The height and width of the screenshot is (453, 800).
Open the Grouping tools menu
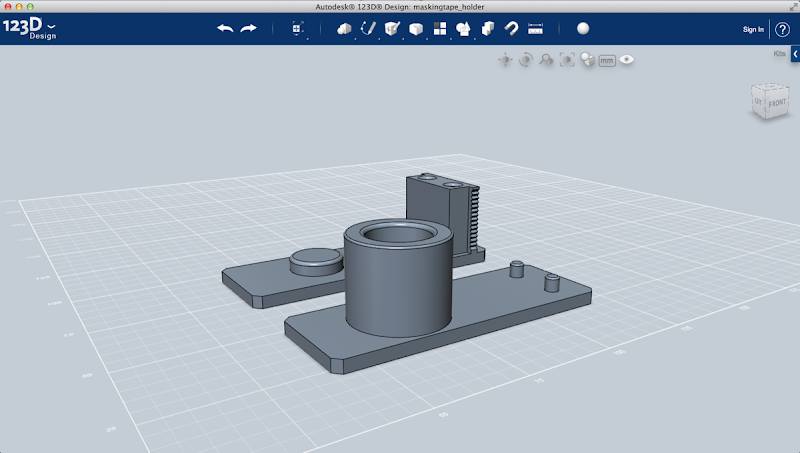[x=463, y=29]
